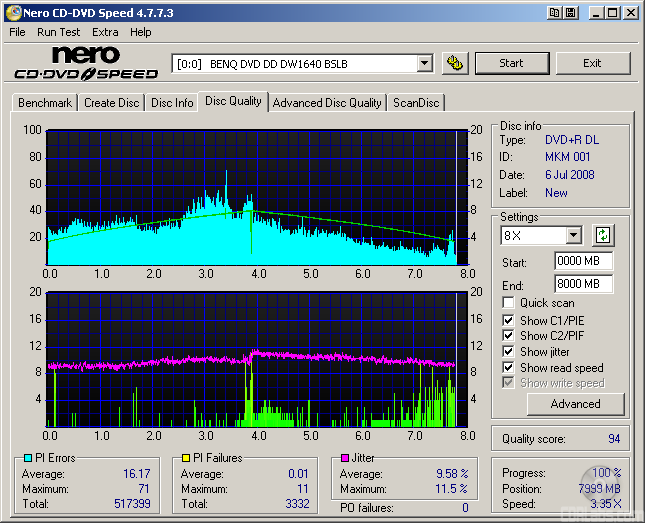Expand the 8X scan speed dropdown
The image size is (645, 523).
tap(573, 236)
